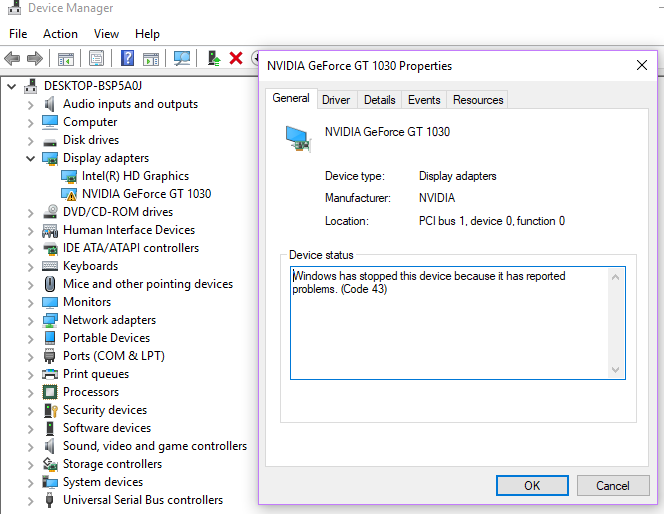Collapse the DESKTOP-BSP5A0J root node

pos(12,86)
